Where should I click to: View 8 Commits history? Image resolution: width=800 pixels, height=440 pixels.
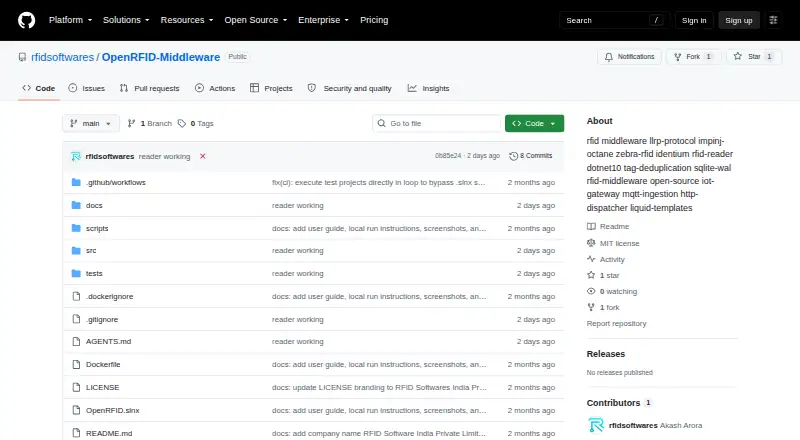pos(531,156)
